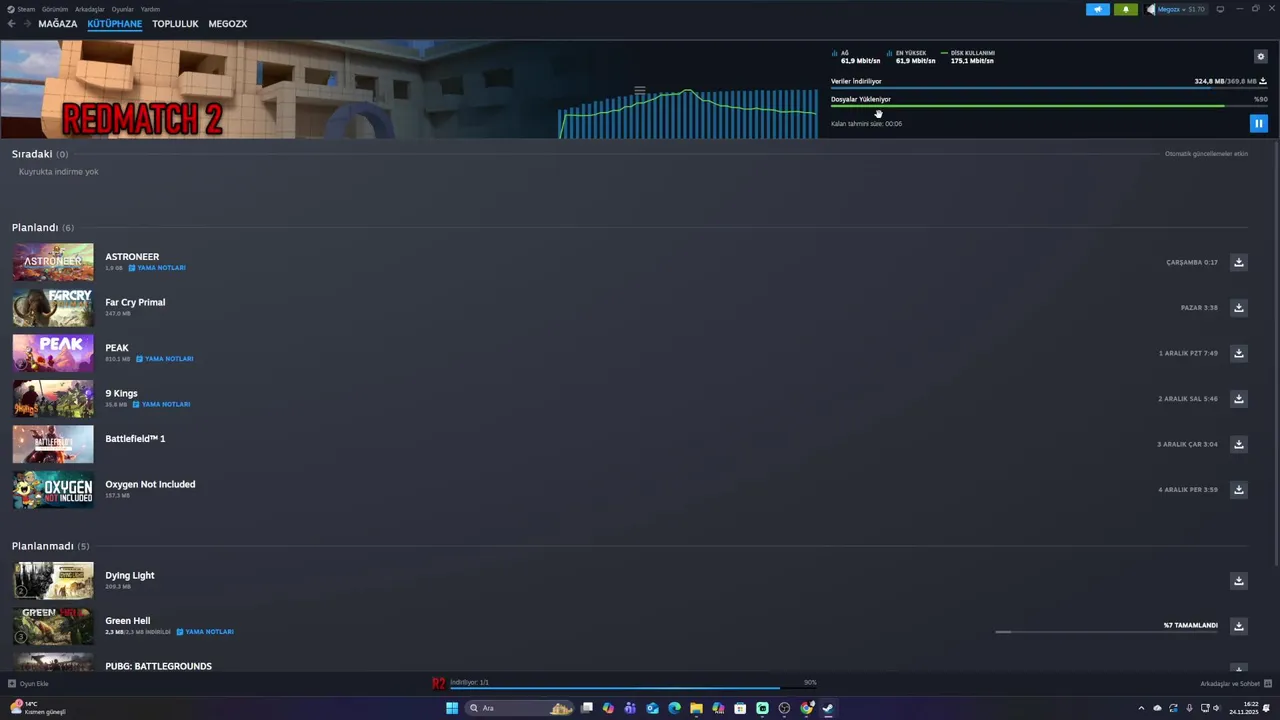
Task: Click the Redmatch 2 banner title
Action: click(x=142, y=118)
